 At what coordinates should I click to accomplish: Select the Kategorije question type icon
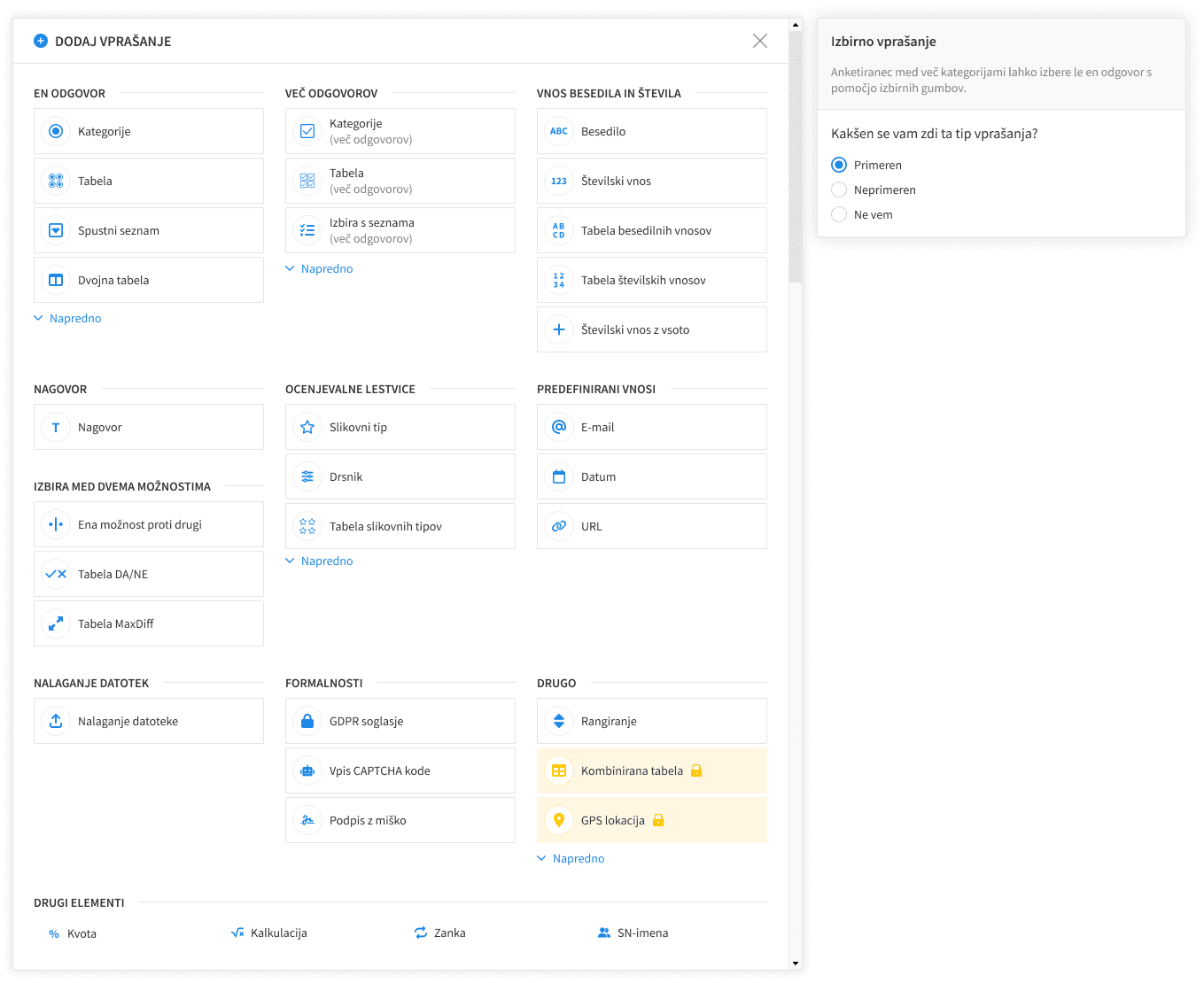56,131
